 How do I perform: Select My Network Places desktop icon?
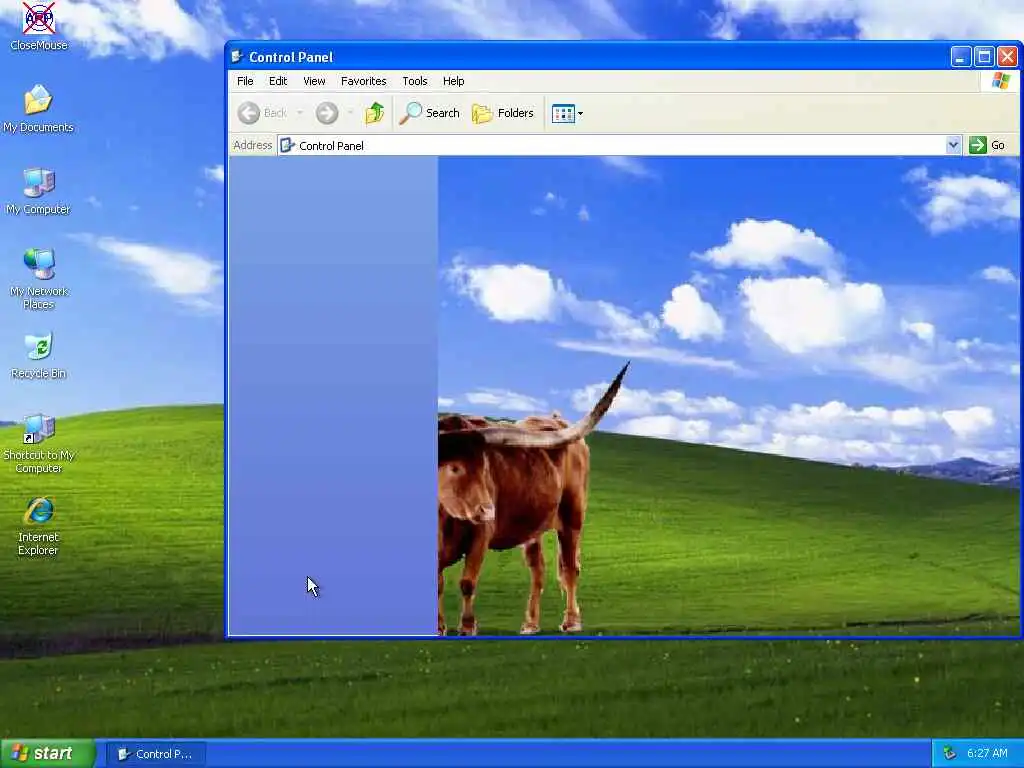pos(39,279)
